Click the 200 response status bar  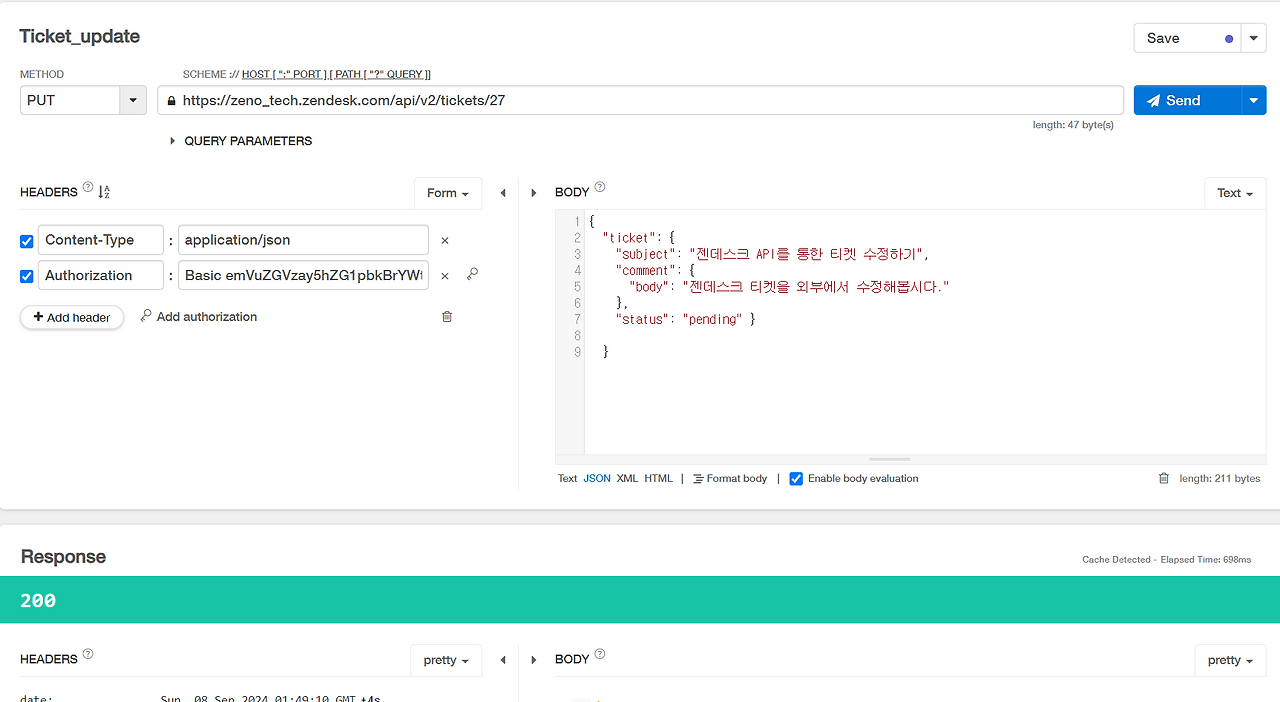click(640, 600)
